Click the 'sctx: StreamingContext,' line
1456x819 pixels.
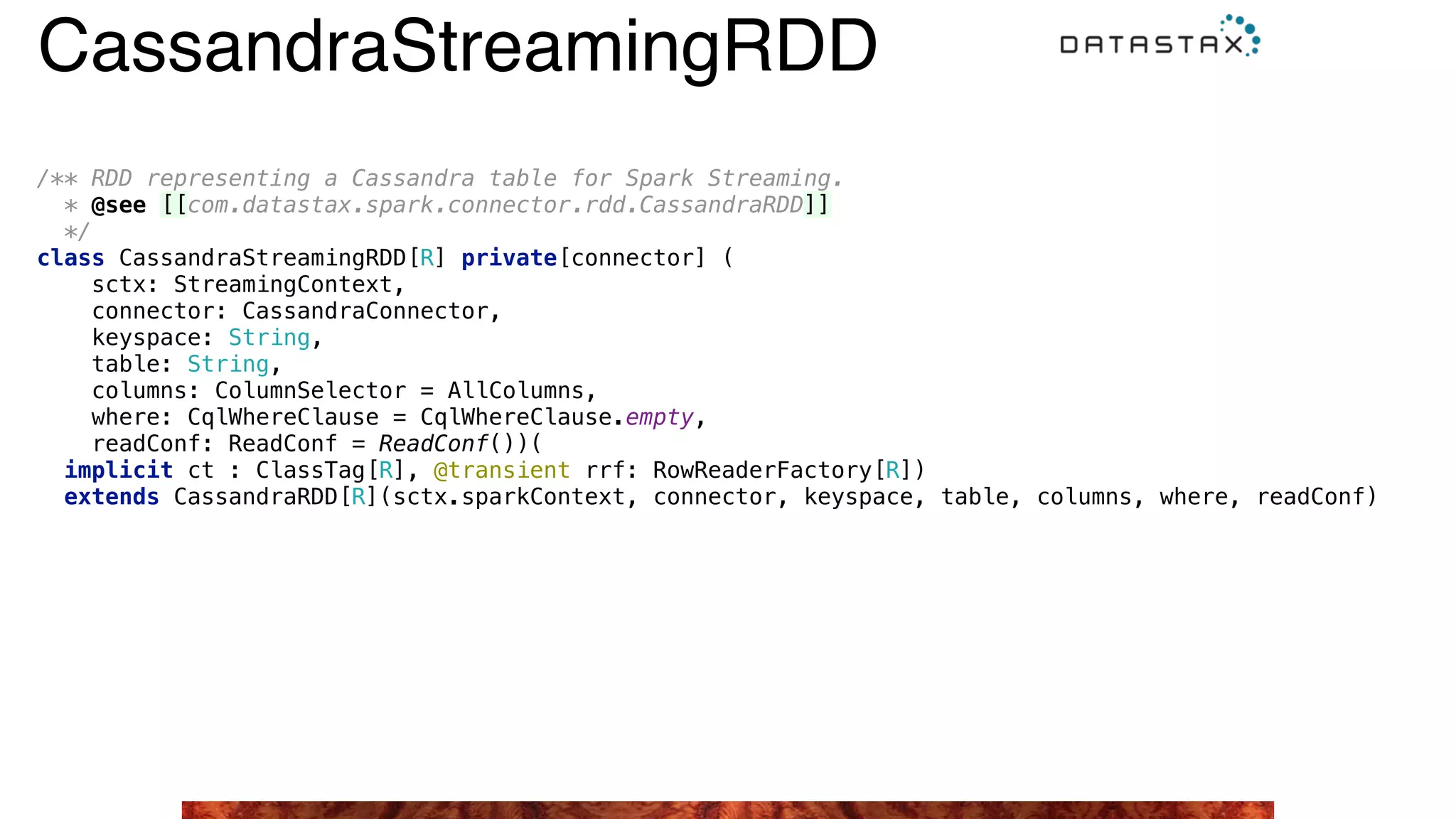pos(248,284)
